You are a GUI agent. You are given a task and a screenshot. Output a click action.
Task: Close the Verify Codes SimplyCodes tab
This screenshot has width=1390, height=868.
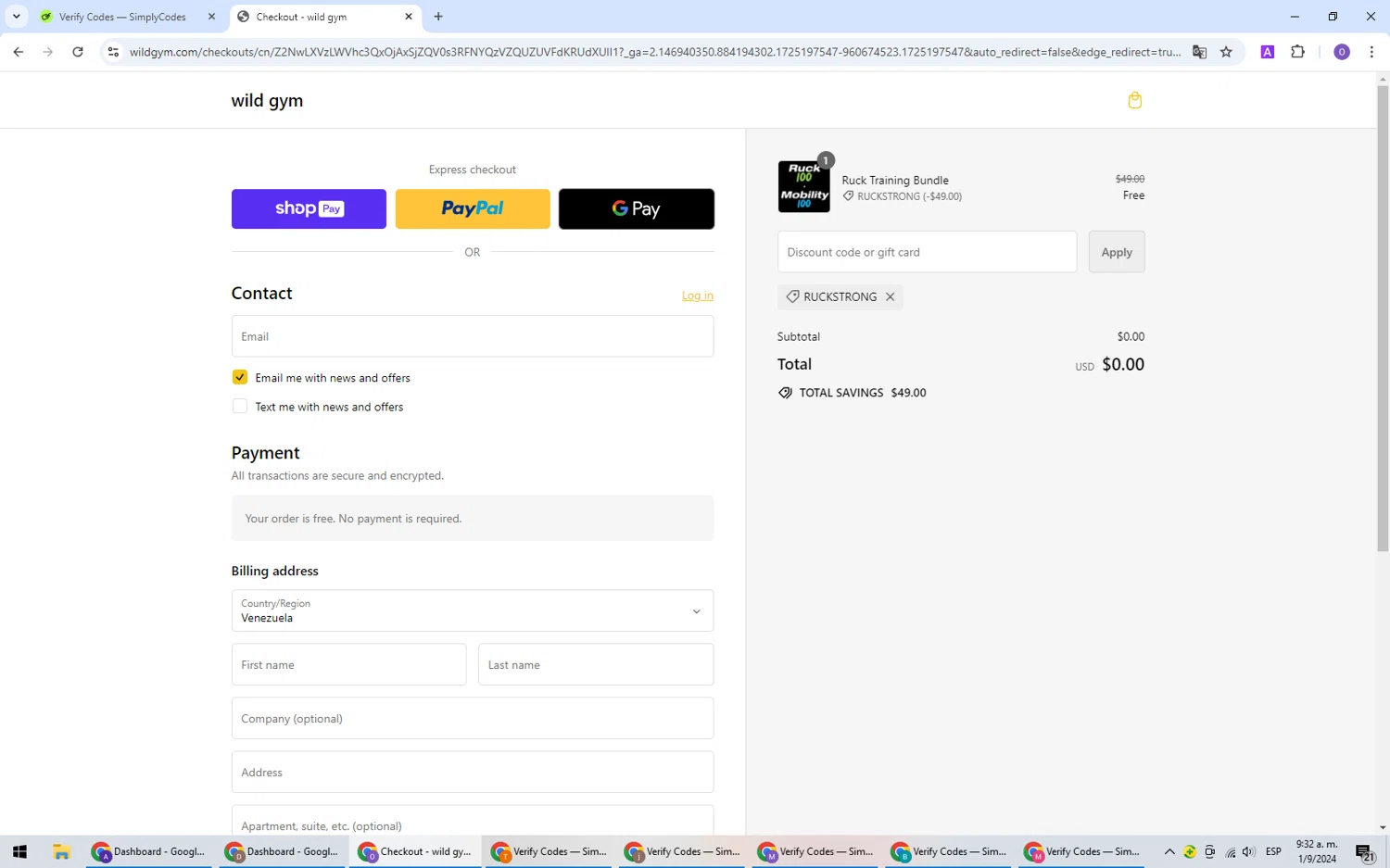(211, 17)
